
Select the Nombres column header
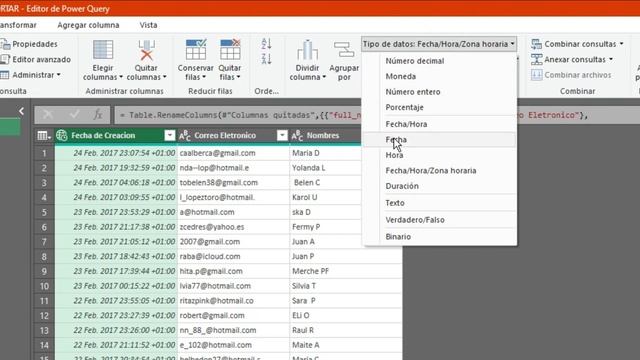click(x=323, y=136)
